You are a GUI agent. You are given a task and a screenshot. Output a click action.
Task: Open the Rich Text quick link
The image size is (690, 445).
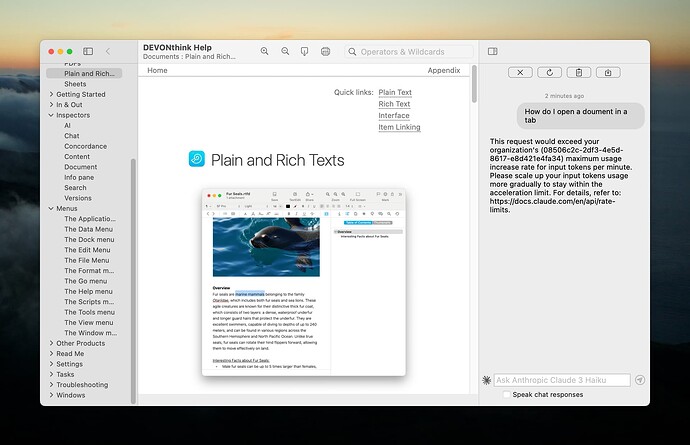[x=394, y=104]
